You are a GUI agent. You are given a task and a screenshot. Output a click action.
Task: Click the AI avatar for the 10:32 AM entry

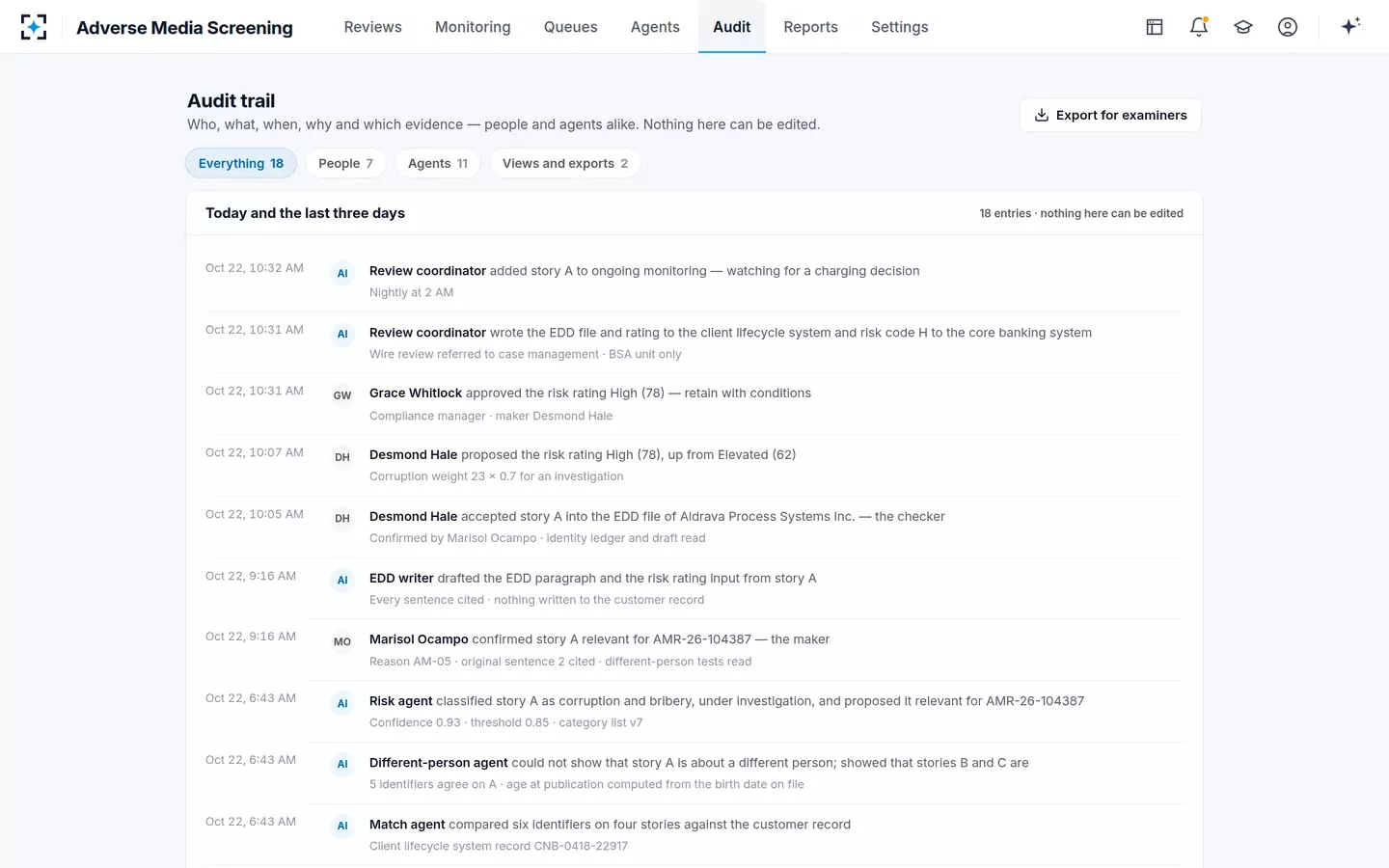(x=342, y=273)
